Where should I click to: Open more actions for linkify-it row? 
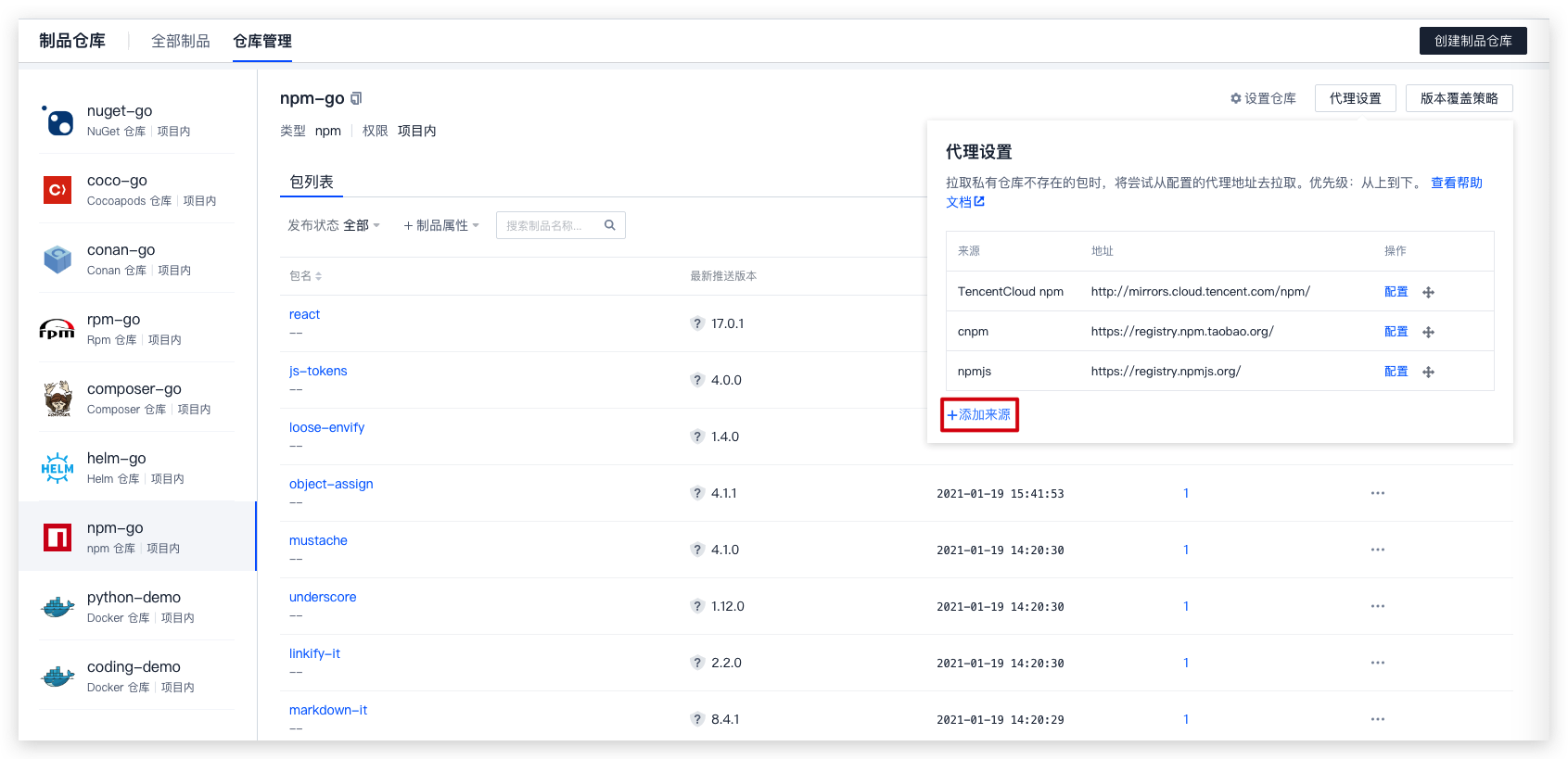point(1378,663)
